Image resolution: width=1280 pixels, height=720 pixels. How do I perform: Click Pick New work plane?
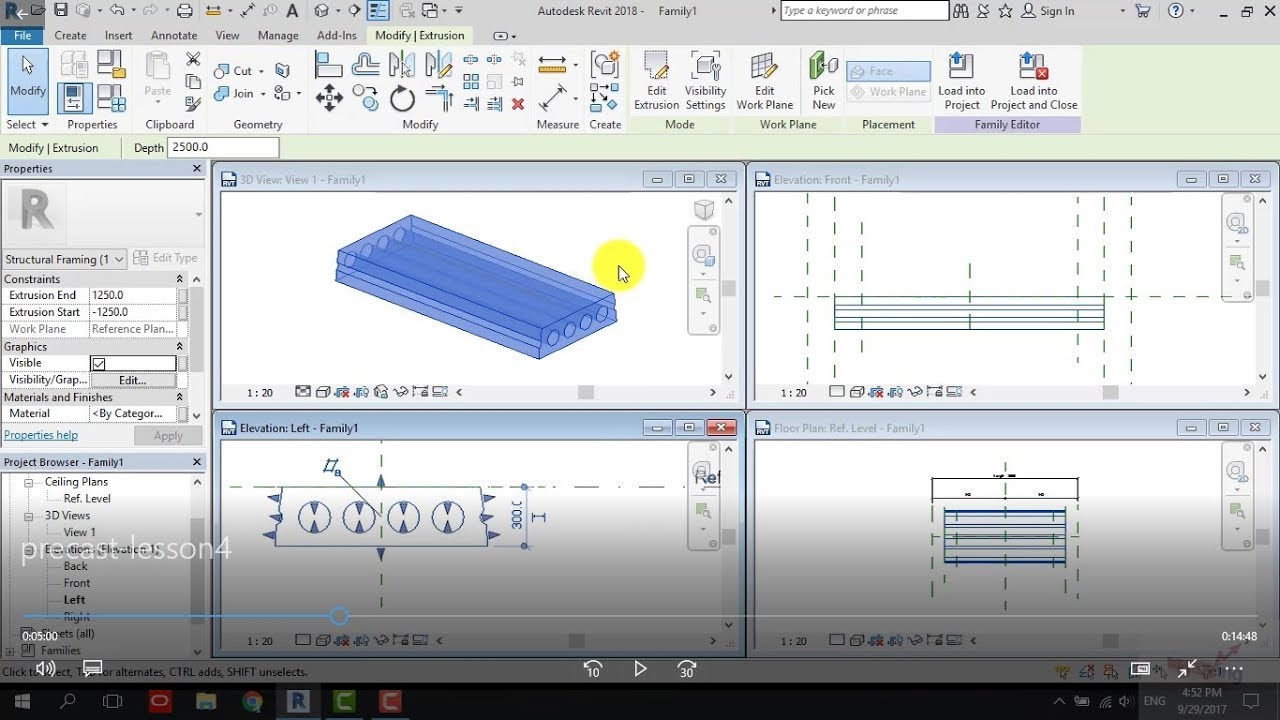[824, 81]
